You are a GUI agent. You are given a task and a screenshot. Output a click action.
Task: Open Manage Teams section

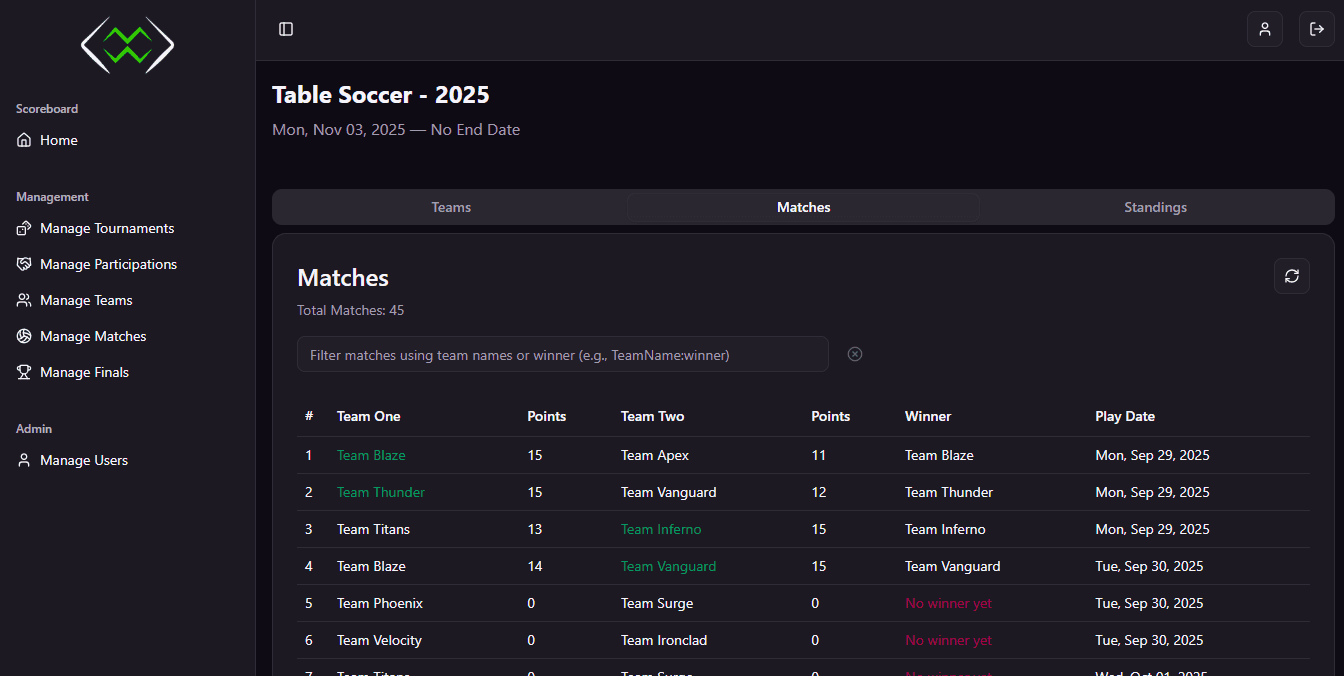[x=86, y=300]
